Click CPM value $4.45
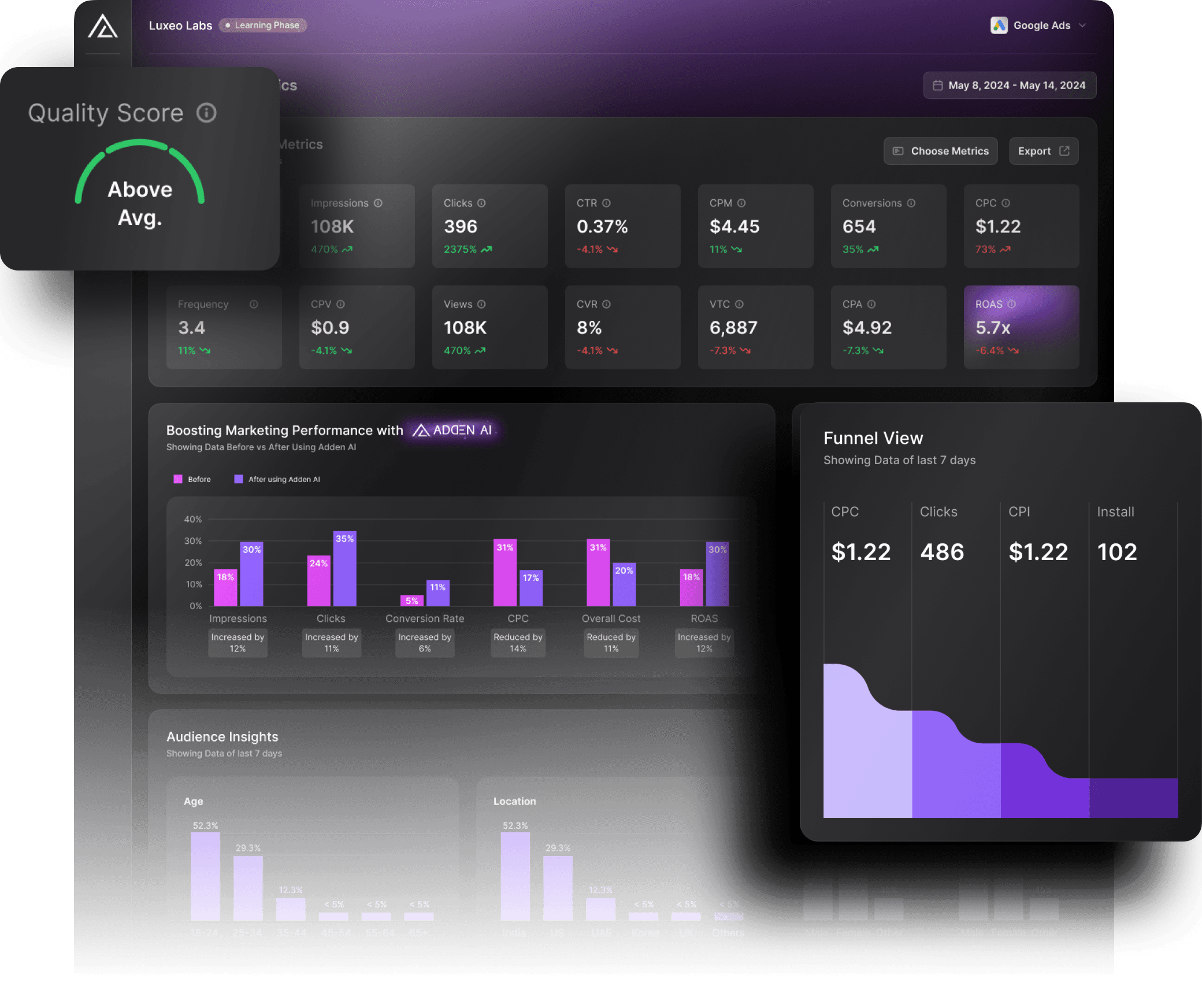Image resolution: width=1202 pixels, height=1008 pixels. [734, 227]
